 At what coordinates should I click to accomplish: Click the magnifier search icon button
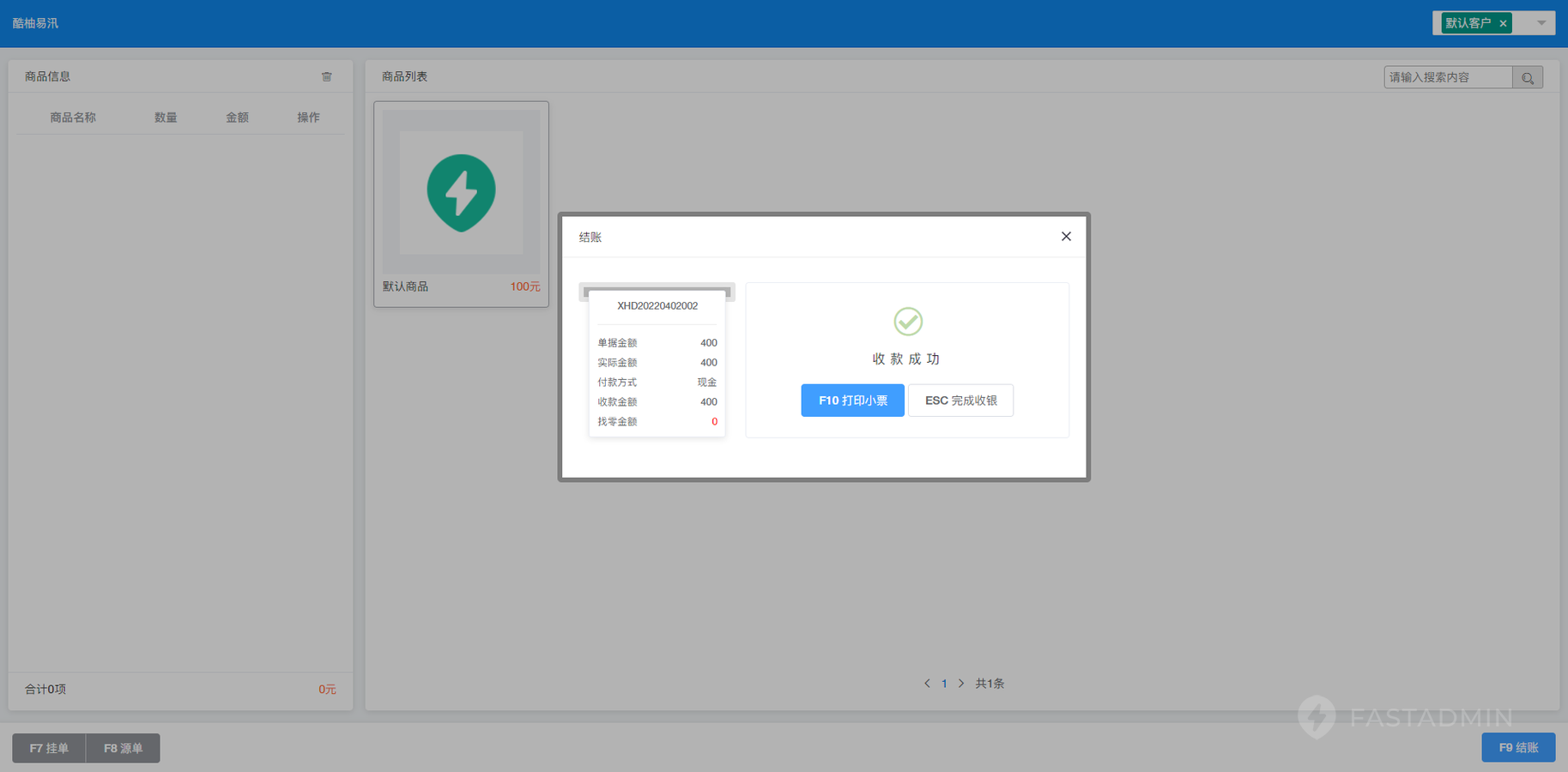[1527, 78]
